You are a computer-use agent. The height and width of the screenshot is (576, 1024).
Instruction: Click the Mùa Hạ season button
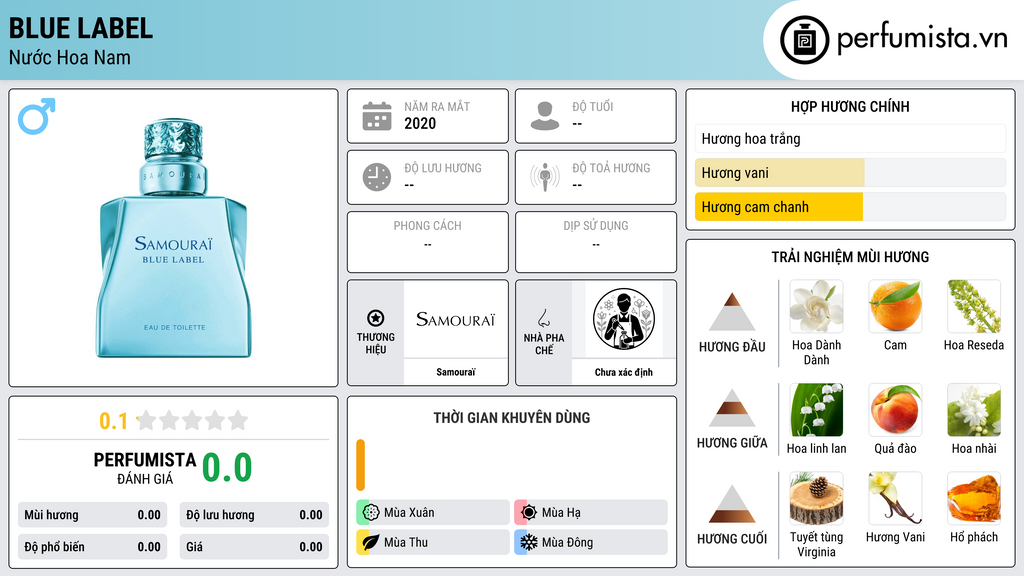tap(591, 512)
